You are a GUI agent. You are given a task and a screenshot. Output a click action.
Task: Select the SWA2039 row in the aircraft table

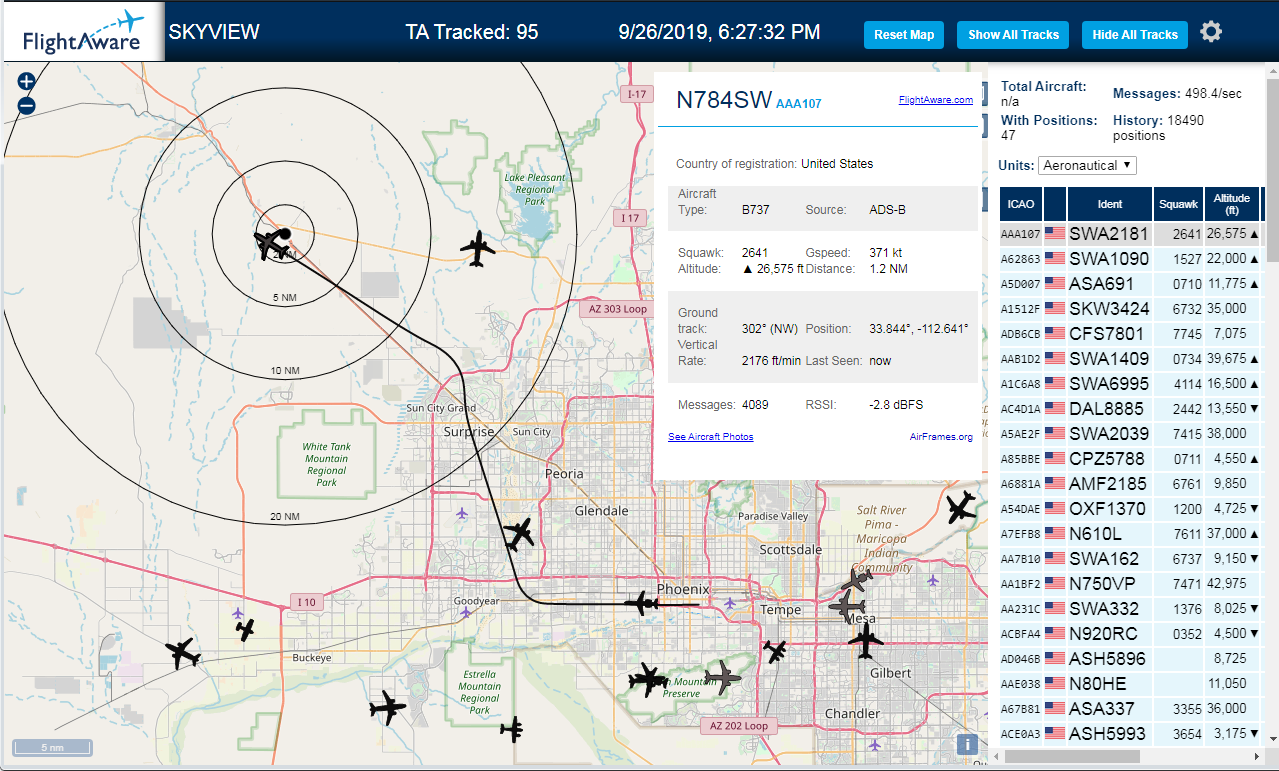tap(1130, 434)
